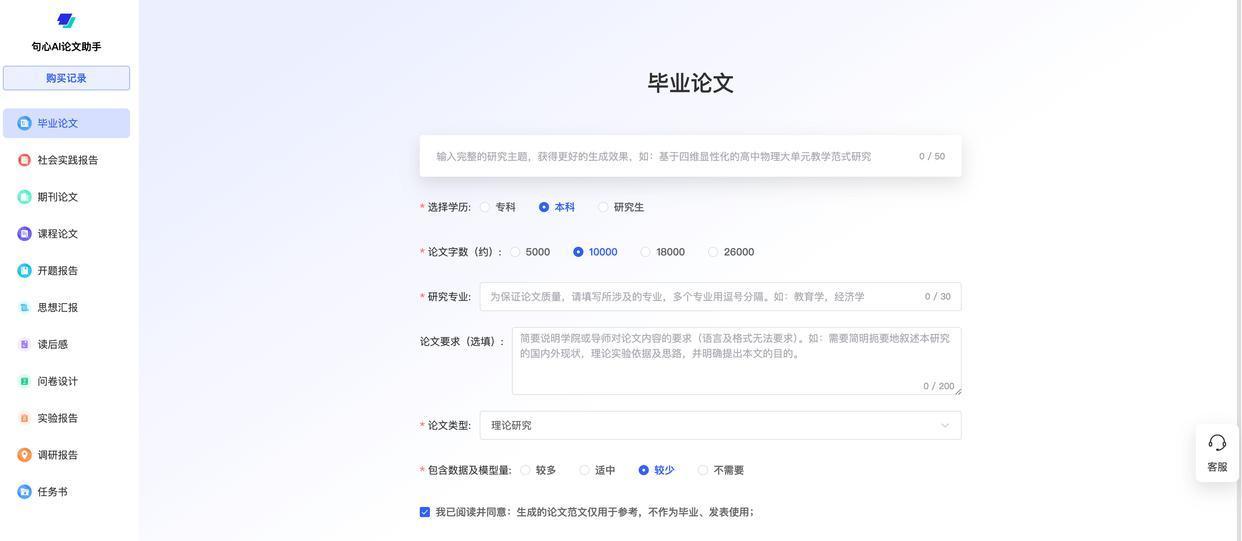Click the 句心AI论文助手 logo icon
The image size is (1242, 541).
pyautogui.click(x=66, y=21)
